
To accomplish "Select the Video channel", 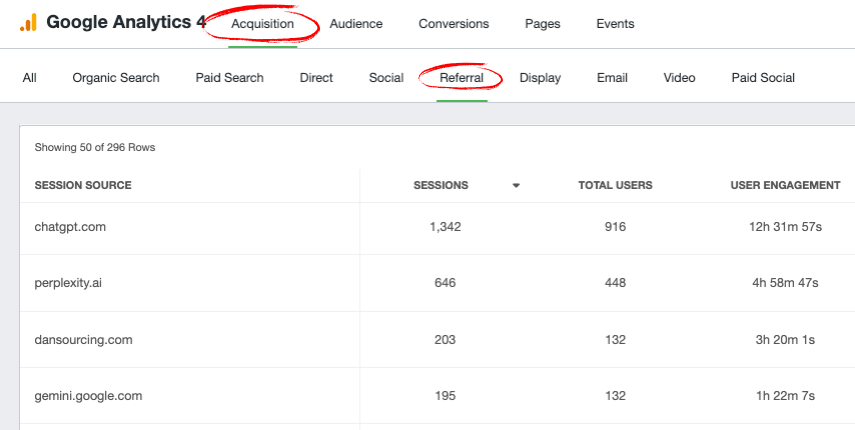I will [x=679, y=78].
